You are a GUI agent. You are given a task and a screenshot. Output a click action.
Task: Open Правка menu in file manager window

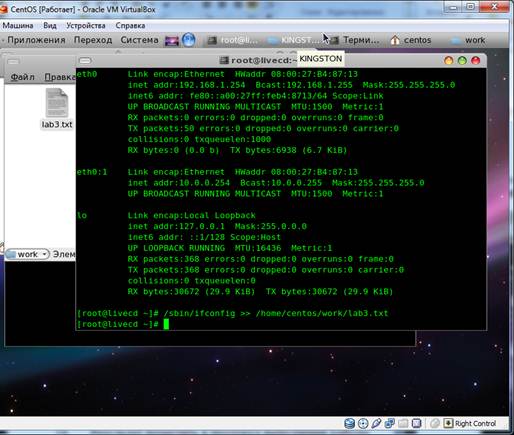pos(60,77)
